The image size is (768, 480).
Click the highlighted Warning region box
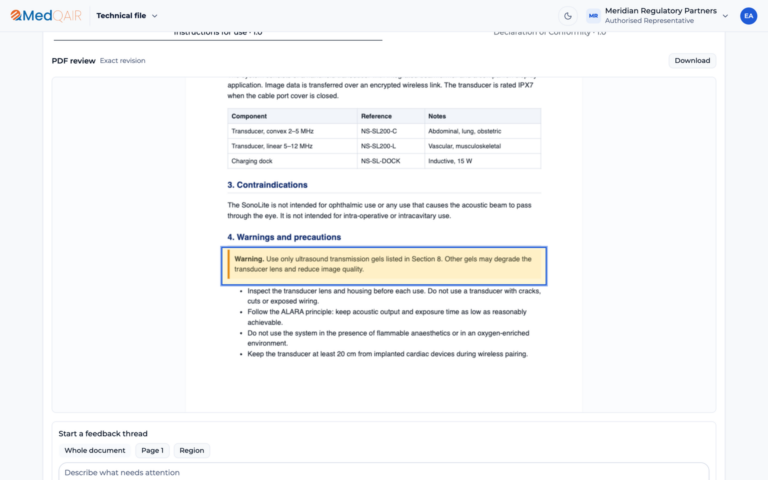coord(384,266)
